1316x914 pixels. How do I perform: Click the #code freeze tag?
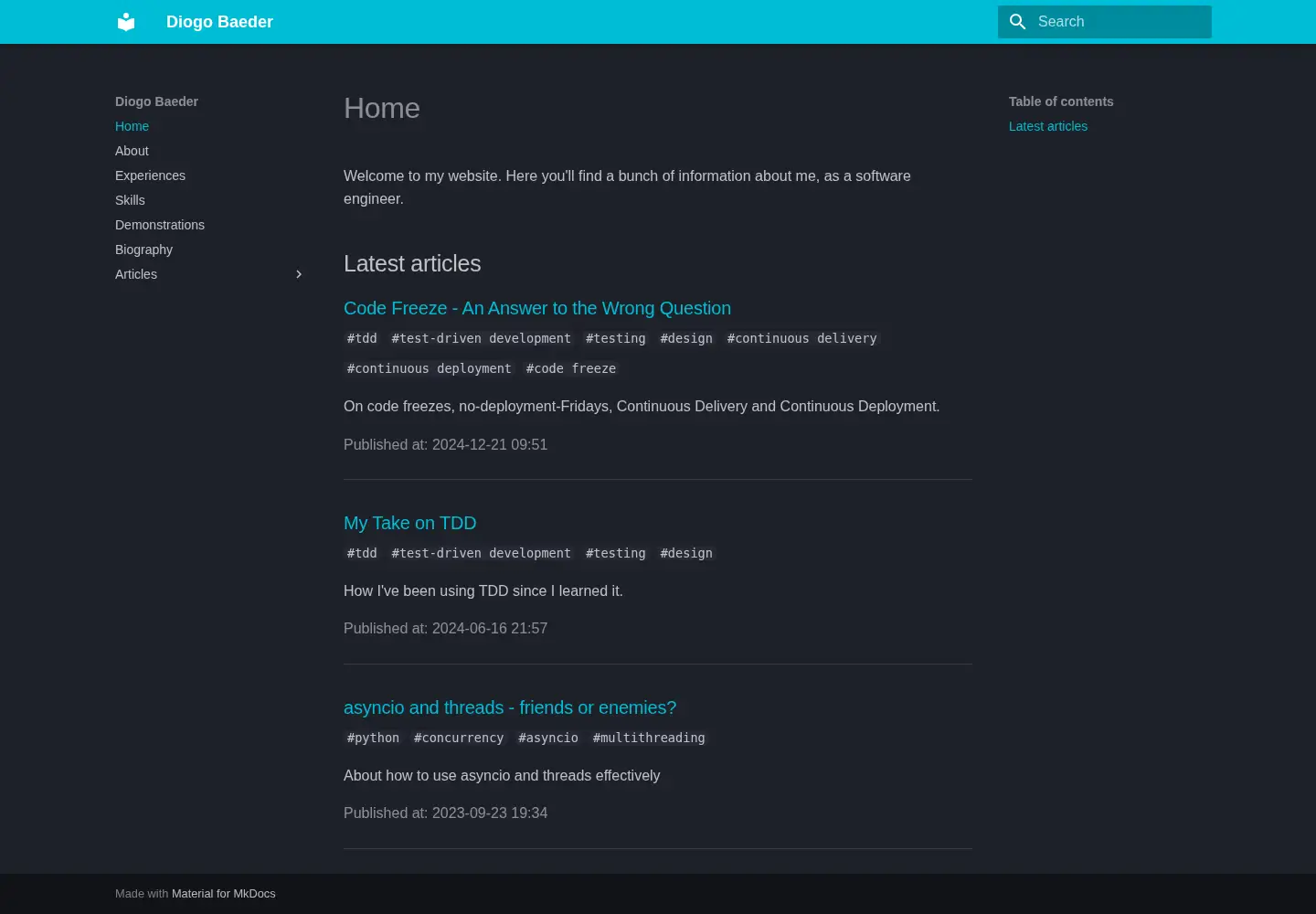pyautogui.click(x=571, y=368)
